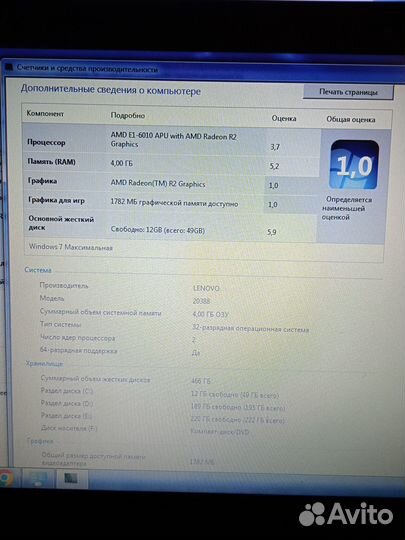
Task: Select the Общая оценка header
Action: (x=351, y=120)
